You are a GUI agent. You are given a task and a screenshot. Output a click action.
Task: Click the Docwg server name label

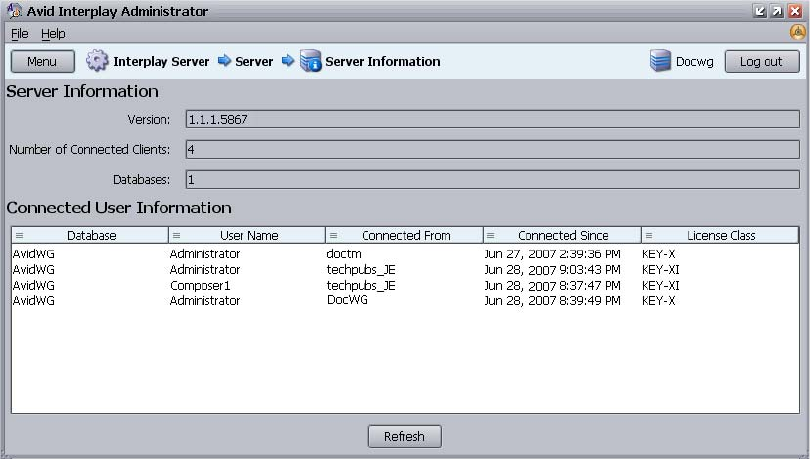tap(694, 62)
